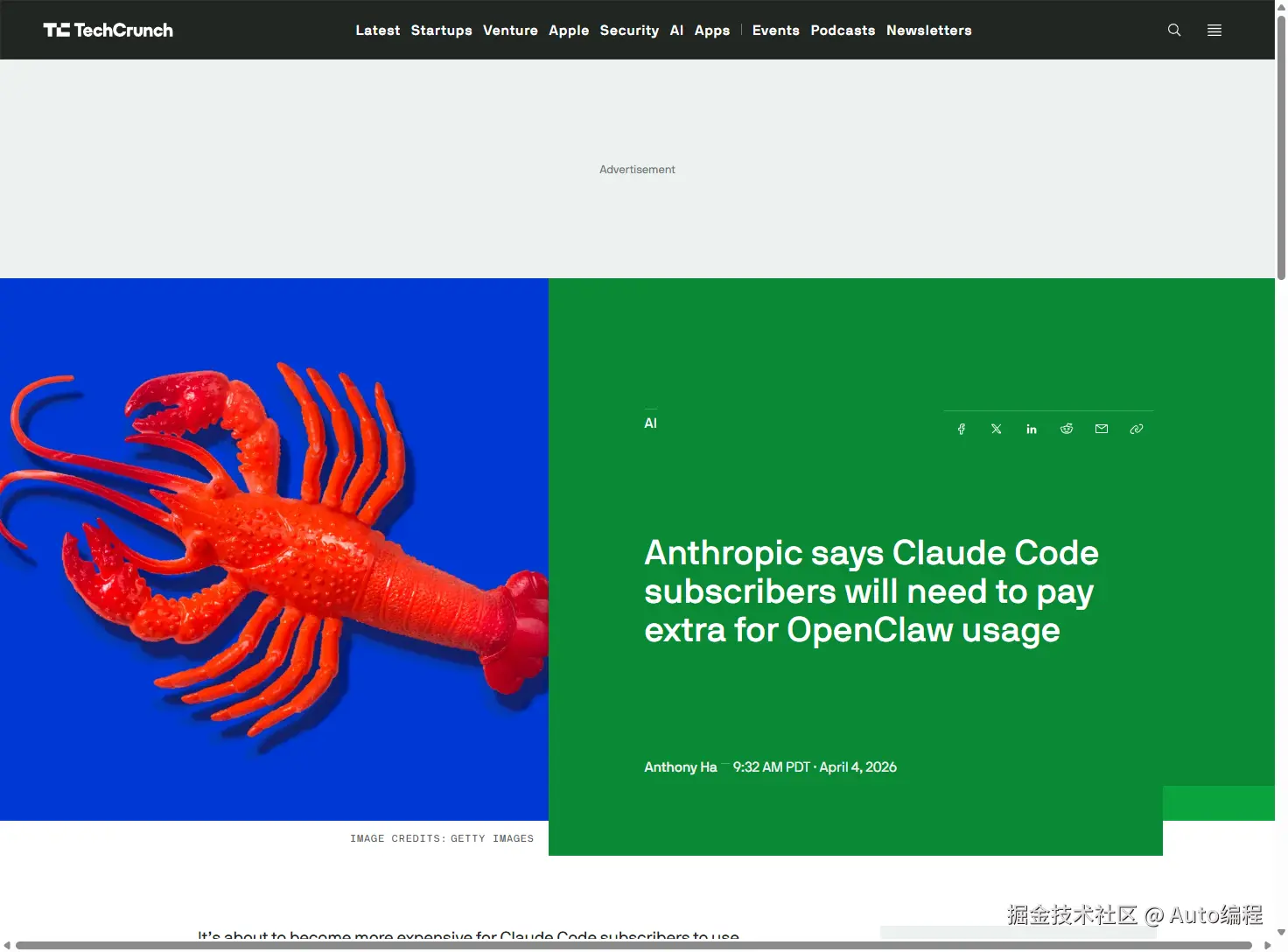Image resolution: width=1288 pixels, height=952 pixels.
Task: Open the search magnifier icon
Action: tap(1174, 30)
